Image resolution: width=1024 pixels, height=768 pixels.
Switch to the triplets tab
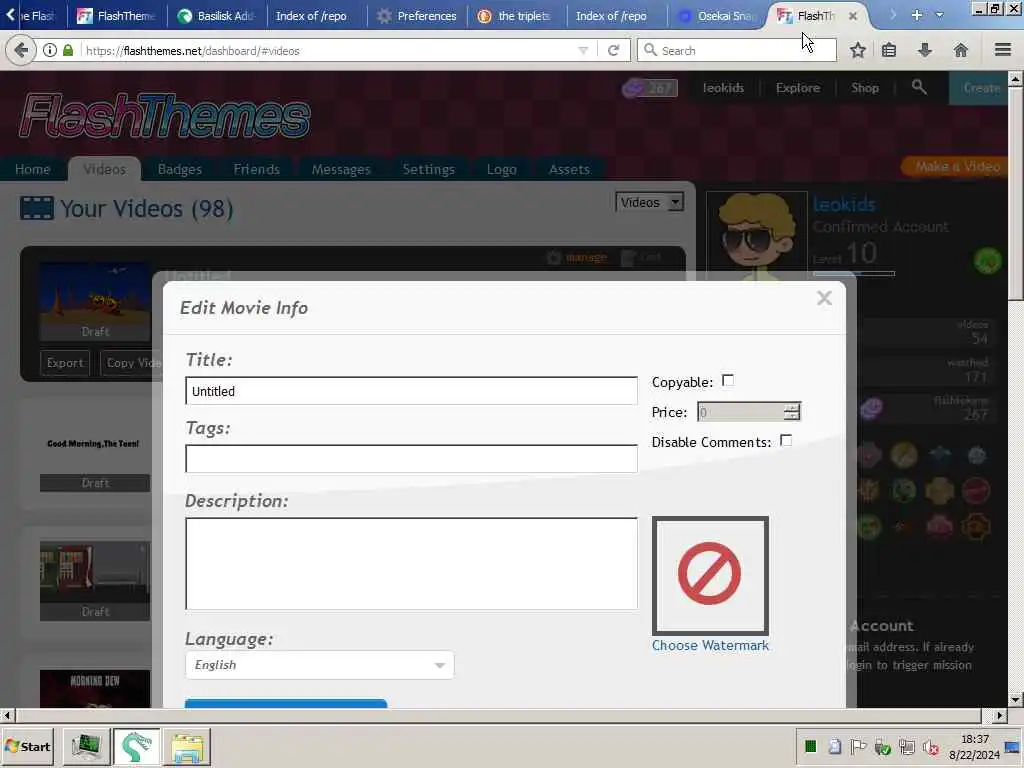(516, 16)
